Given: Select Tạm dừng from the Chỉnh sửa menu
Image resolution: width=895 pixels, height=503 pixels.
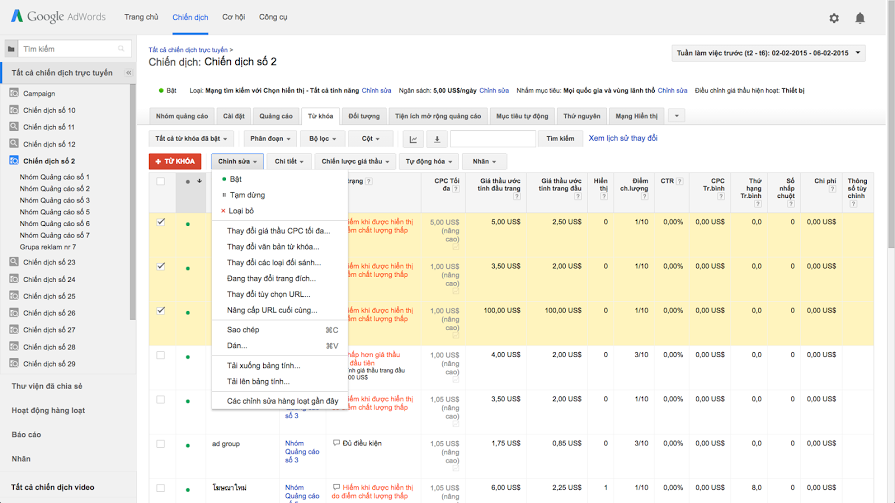Looking at the screenshot, I should coord(247,195).
